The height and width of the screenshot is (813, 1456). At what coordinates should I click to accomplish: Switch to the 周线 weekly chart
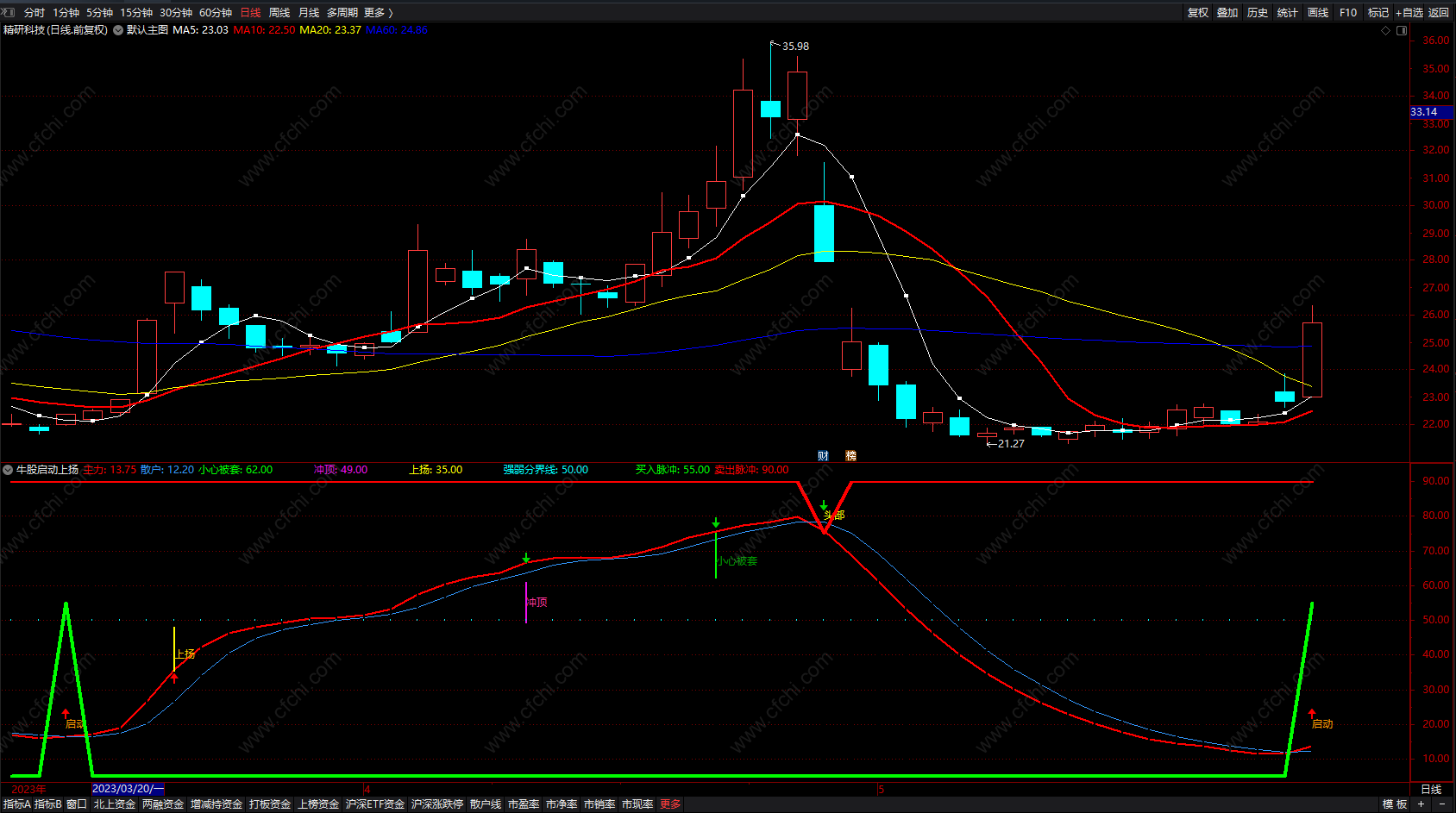(x=279, y=13)
